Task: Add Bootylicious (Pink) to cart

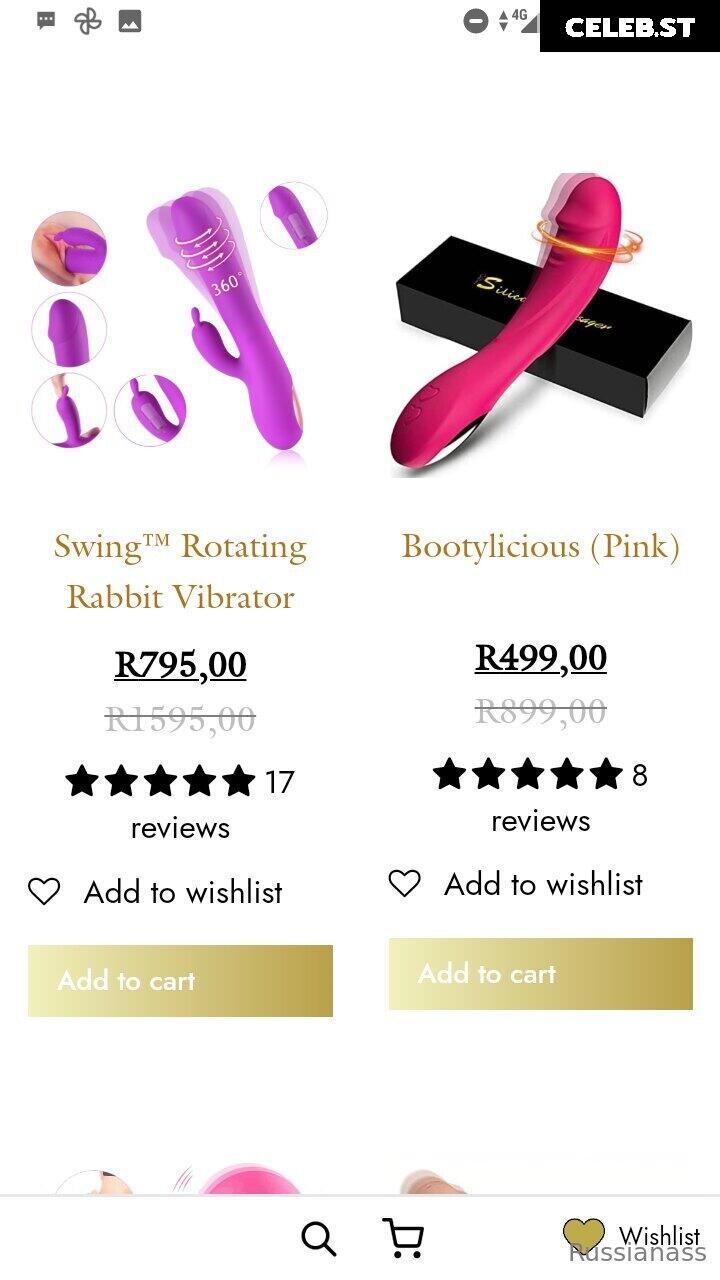Action: click(x=540, y=973)
